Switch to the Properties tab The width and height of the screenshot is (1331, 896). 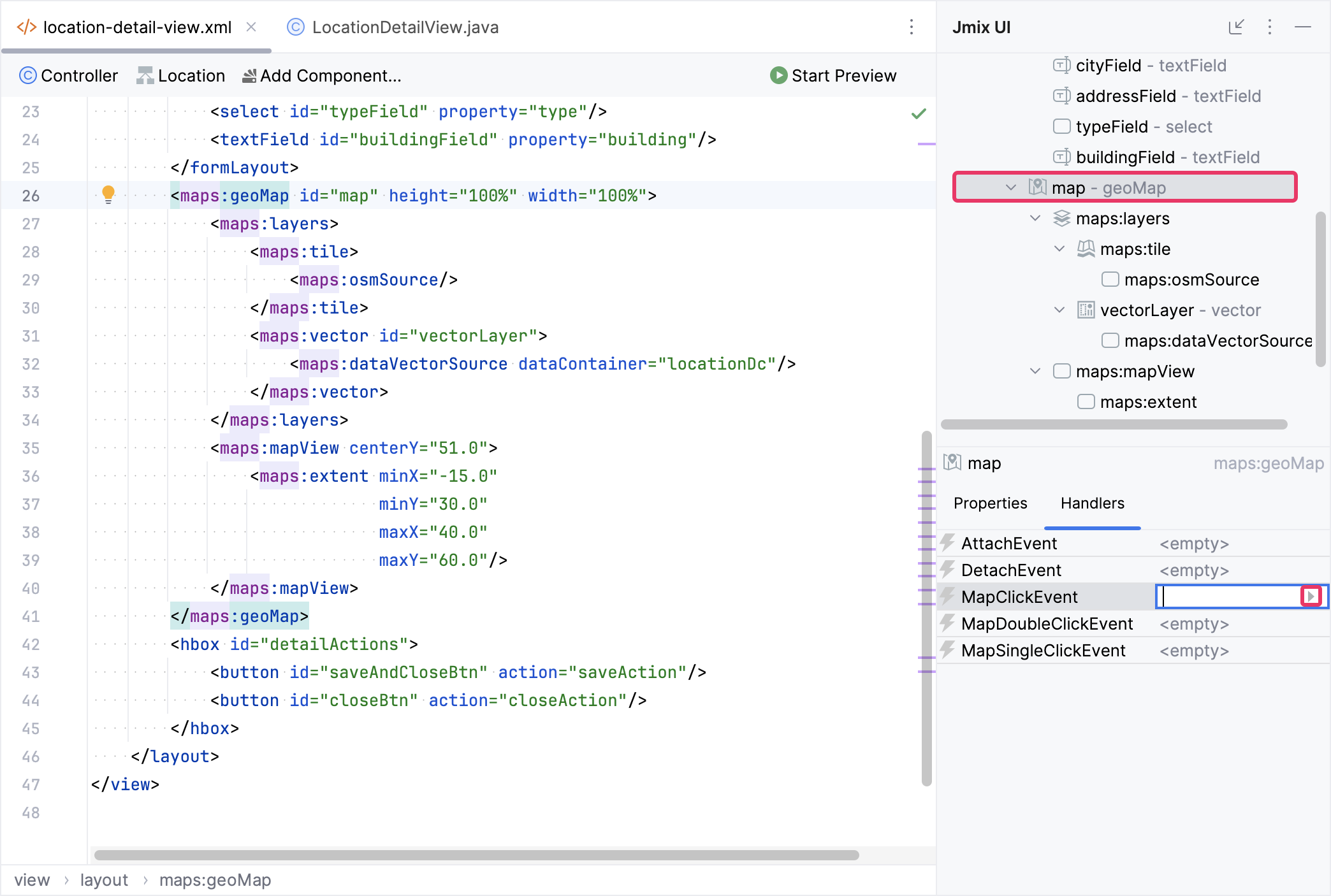tap(990, 503)
